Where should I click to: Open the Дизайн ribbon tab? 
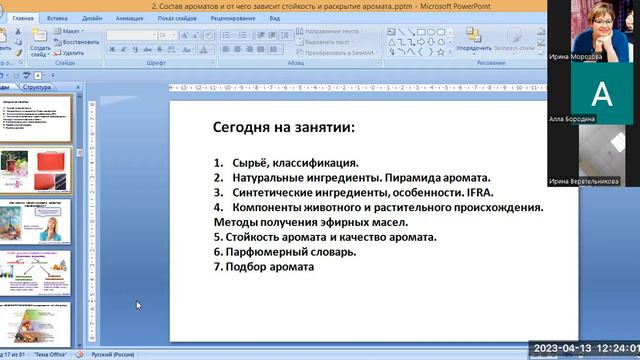pos(92,18)
